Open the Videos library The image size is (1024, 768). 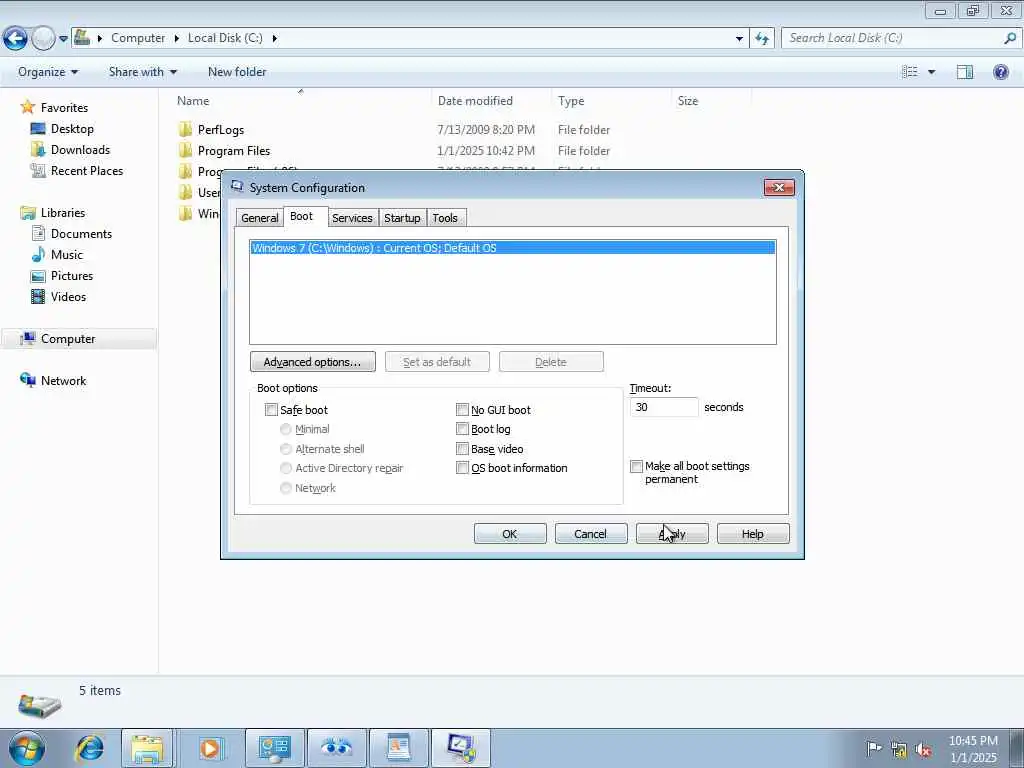[69, 296]
